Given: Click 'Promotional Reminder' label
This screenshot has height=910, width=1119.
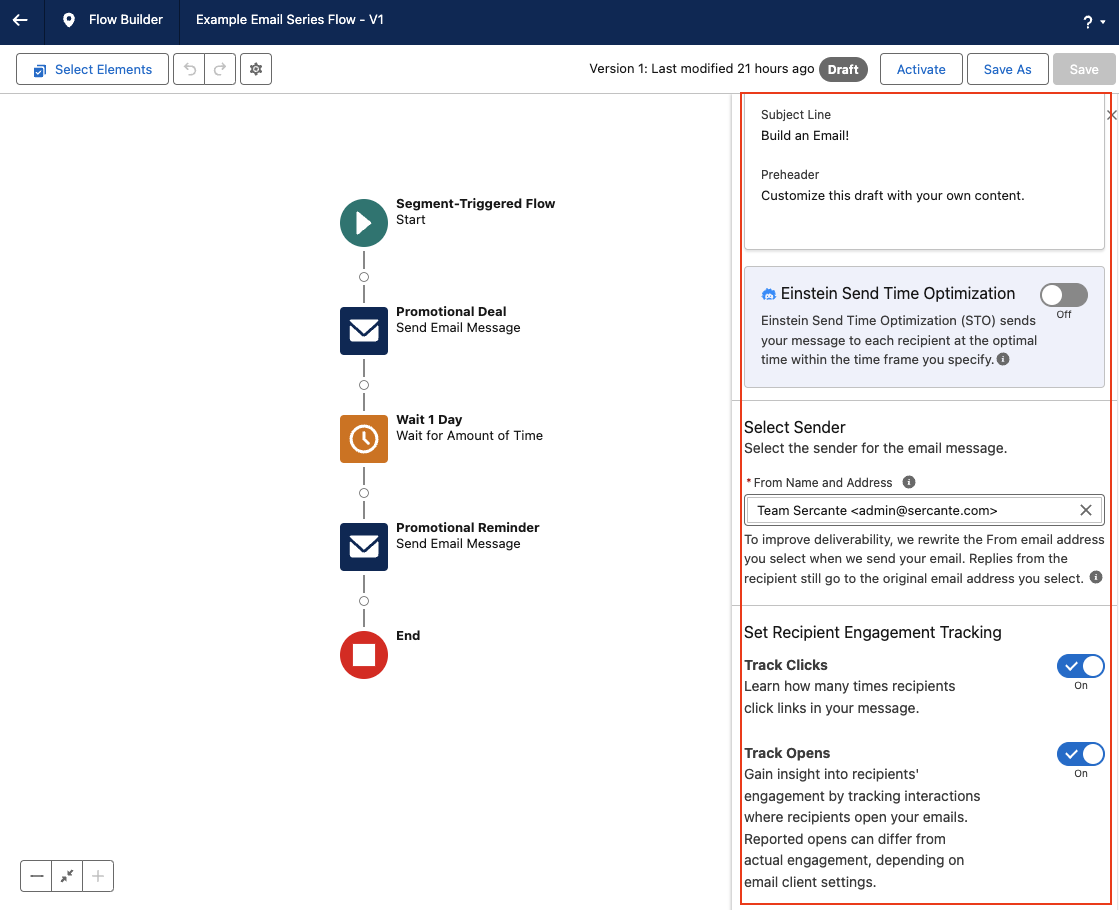Looking at the screenshot, I should pyautogui.click(x=467, y=527).
